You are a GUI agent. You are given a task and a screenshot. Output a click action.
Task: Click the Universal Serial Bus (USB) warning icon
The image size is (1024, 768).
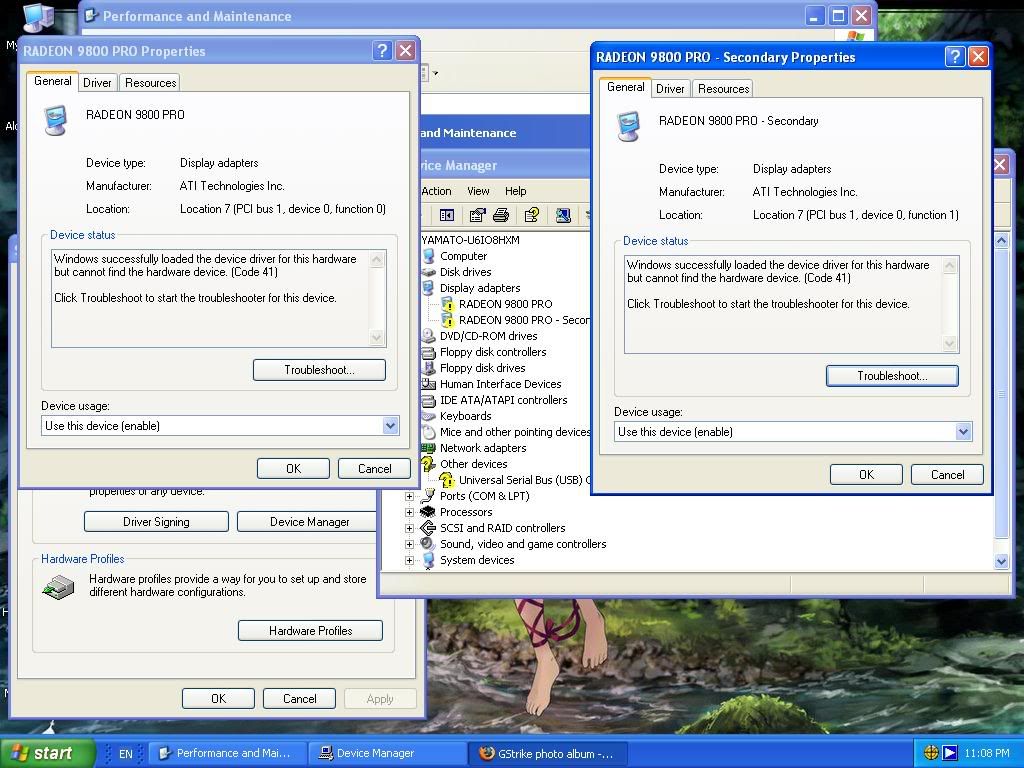pyautogui.click(x=447, y=480)
